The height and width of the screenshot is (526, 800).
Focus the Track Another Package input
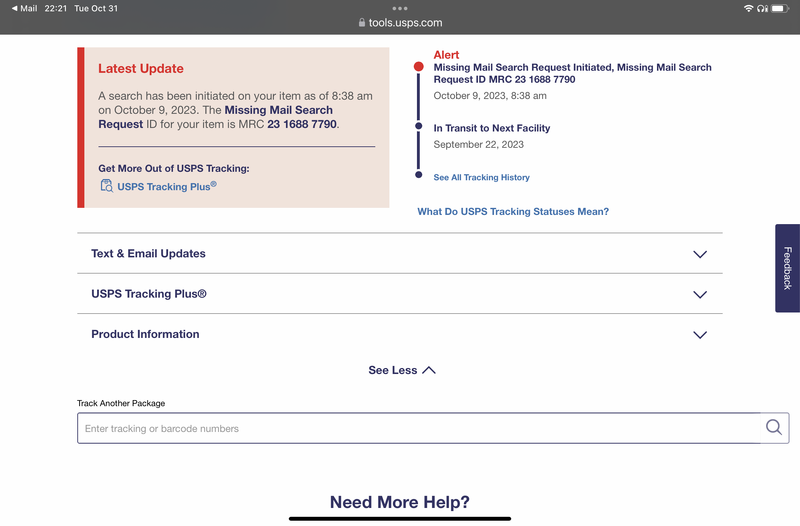(x=420, y=428)
